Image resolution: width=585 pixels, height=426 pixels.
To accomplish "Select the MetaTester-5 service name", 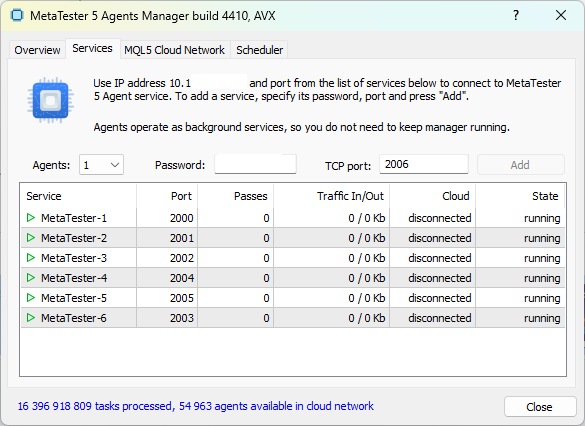I will pyautogui.click(x=73, y=298).
